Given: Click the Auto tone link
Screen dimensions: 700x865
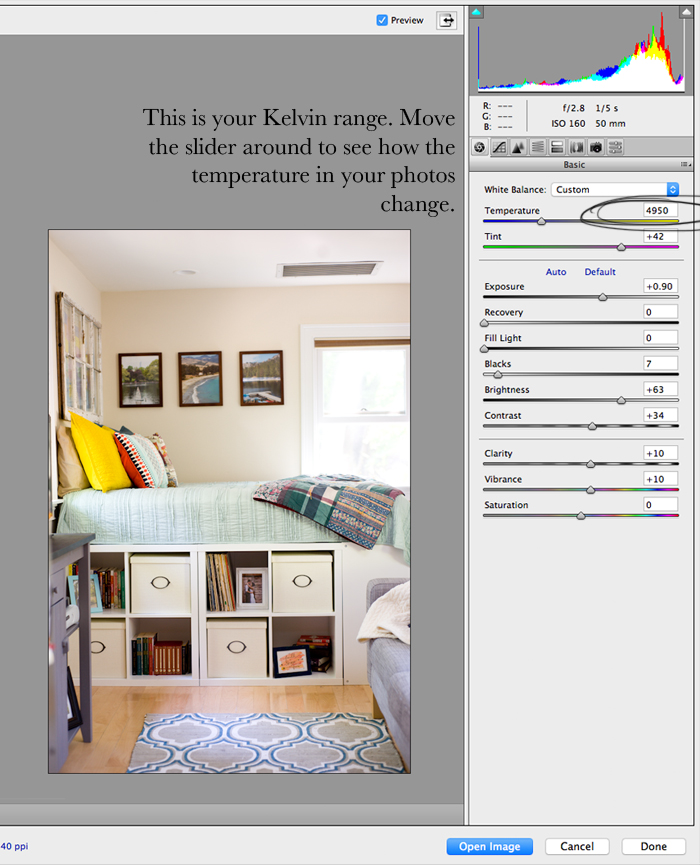Looking at the screenshot, I should [x=556, y=271].
